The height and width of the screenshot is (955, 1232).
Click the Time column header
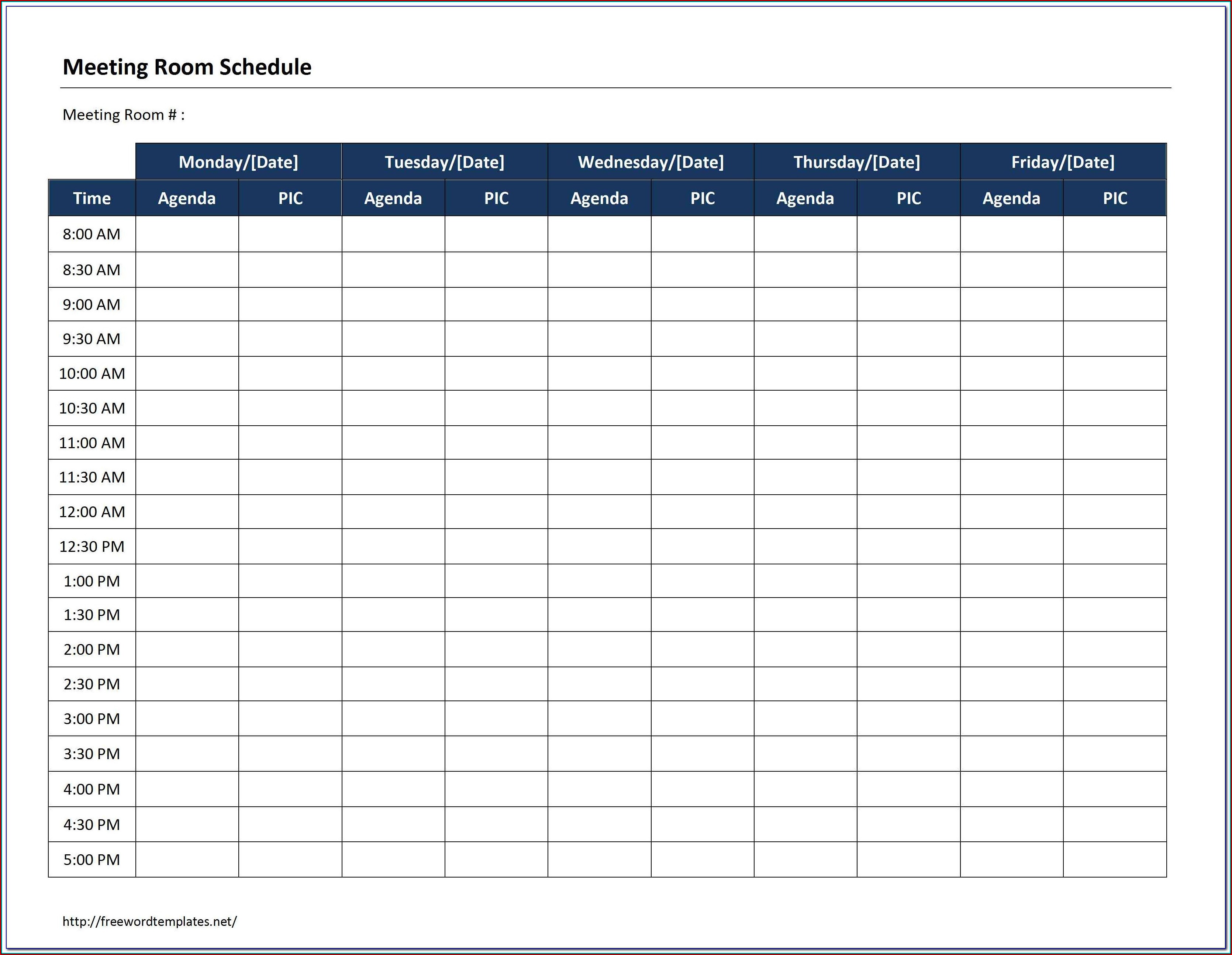pos(92,198)
